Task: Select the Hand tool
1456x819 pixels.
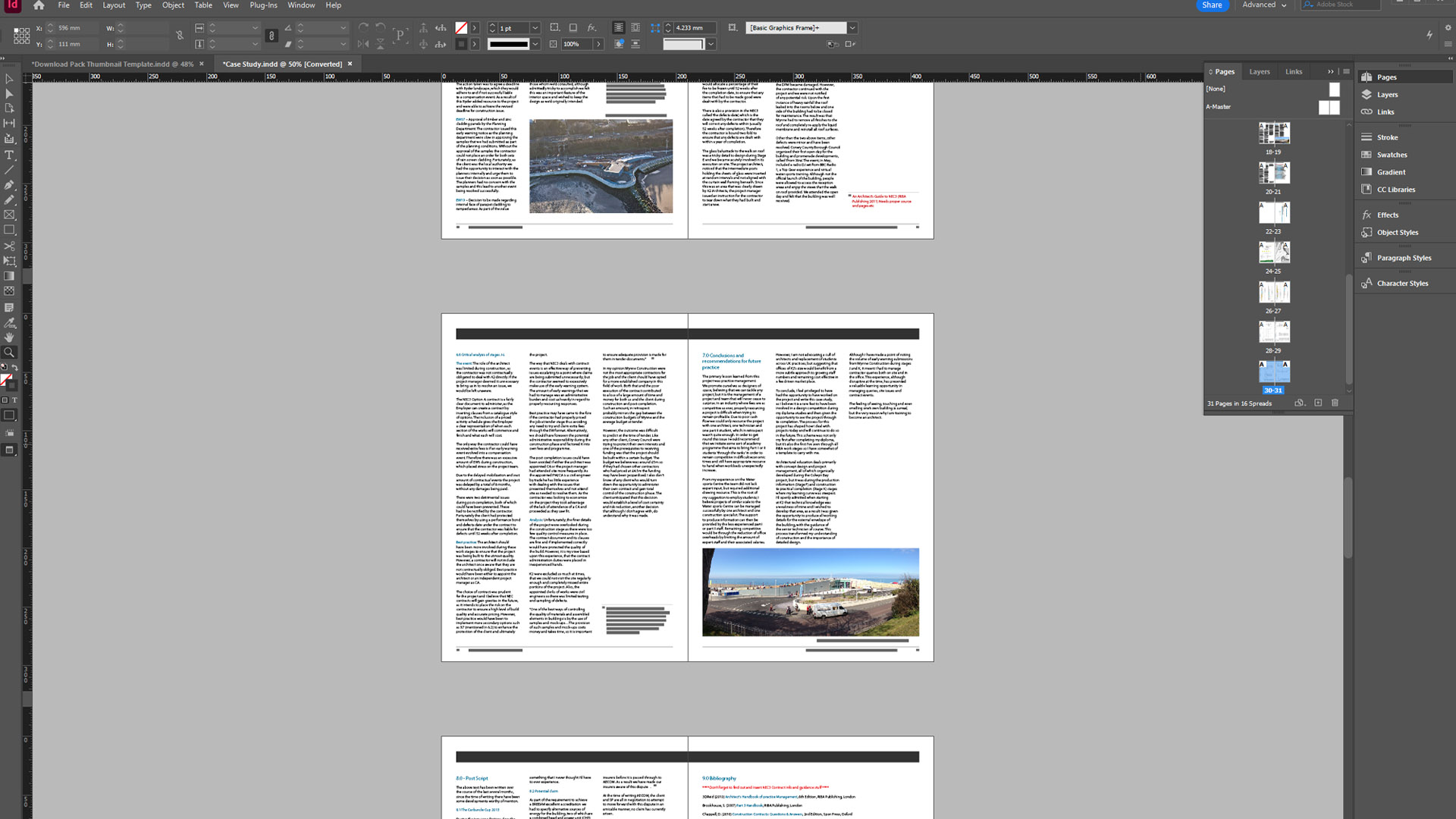Action: click(10, 337)
